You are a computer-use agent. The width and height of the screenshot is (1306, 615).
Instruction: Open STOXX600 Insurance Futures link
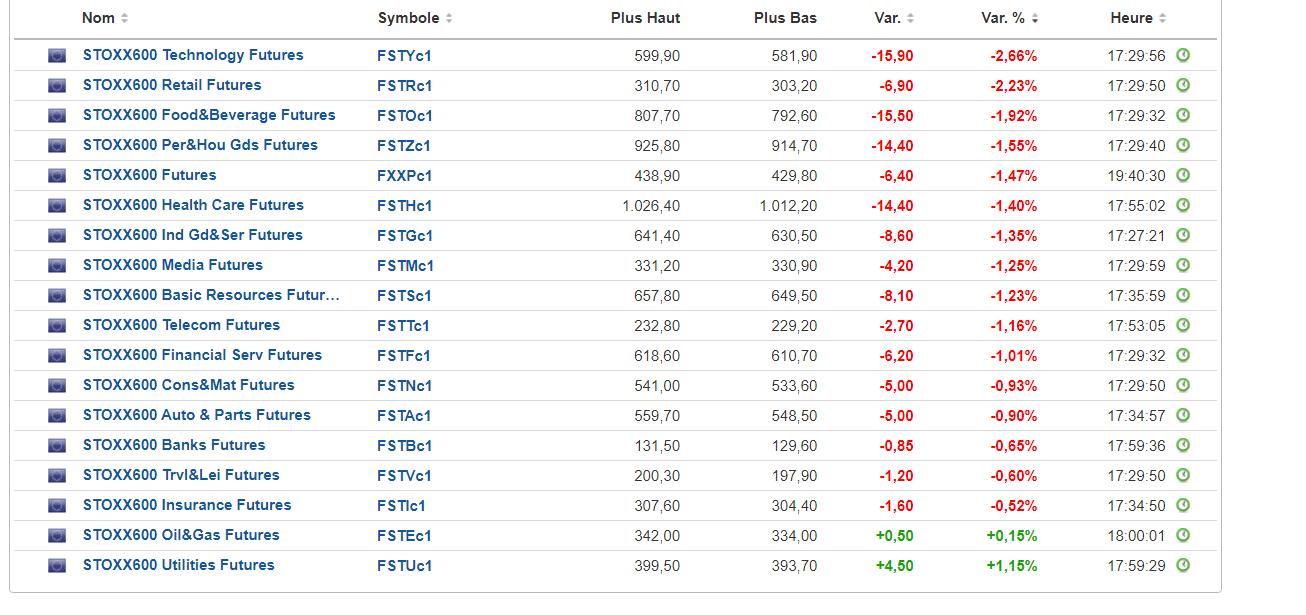[187, 505]
